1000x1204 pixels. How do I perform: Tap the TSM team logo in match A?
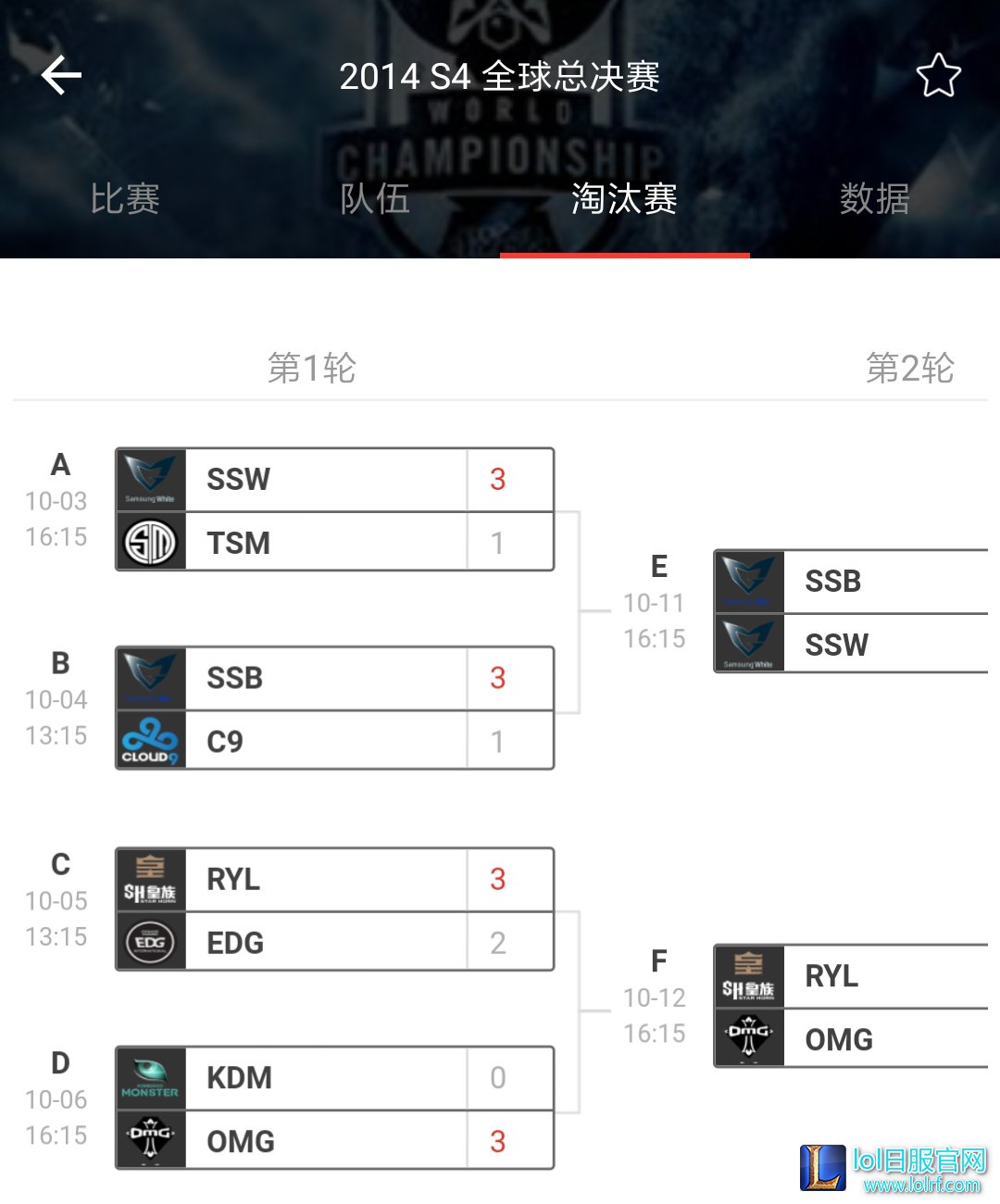(151, 542)
